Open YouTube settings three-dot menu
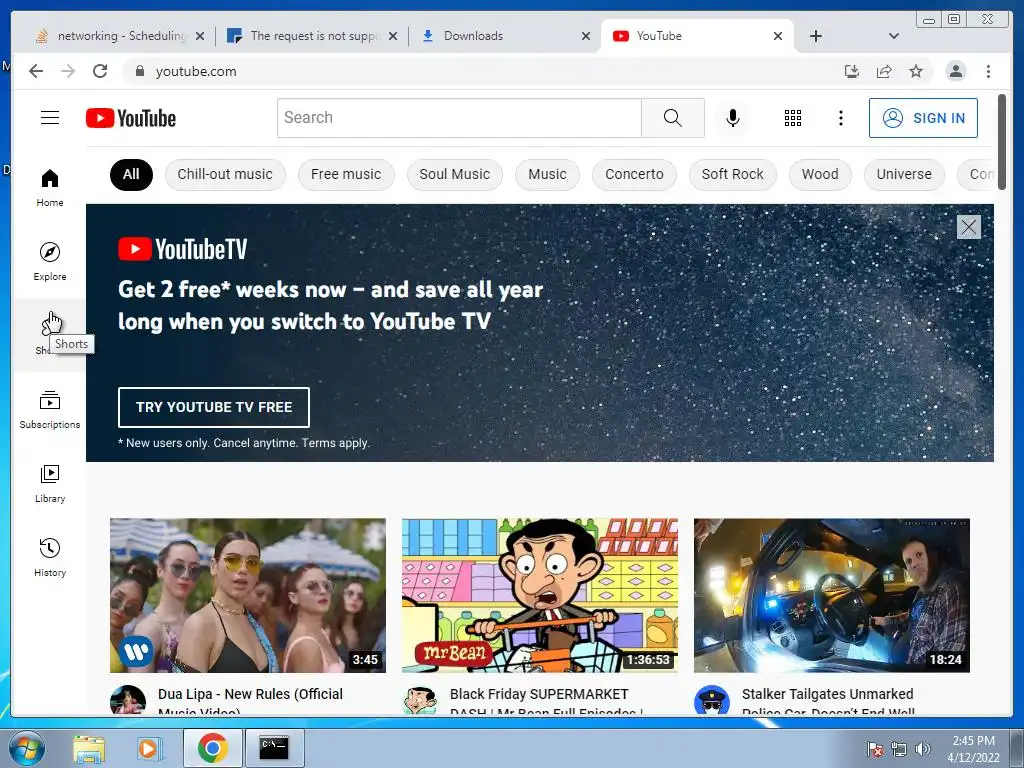 pos(840,118)
